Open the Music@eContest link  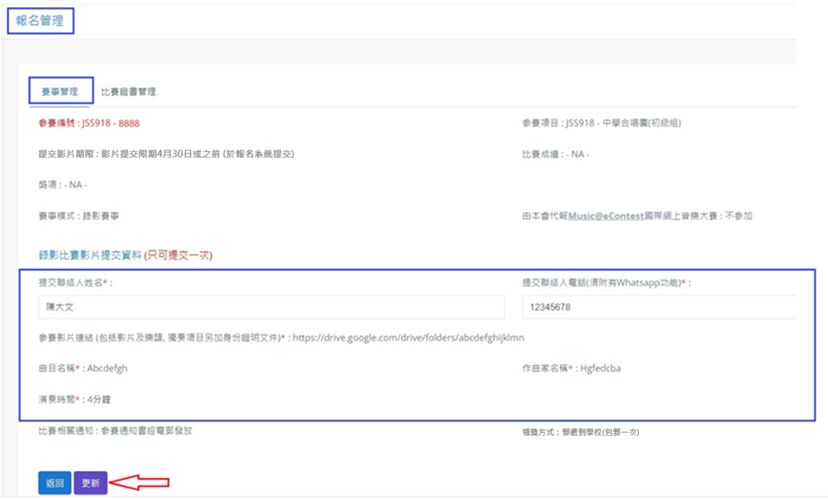(x=606, y=216)
